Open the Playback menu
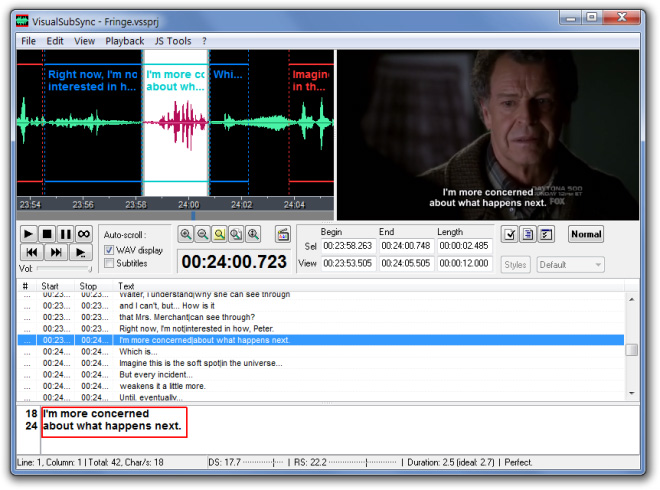 click(125, 41)
